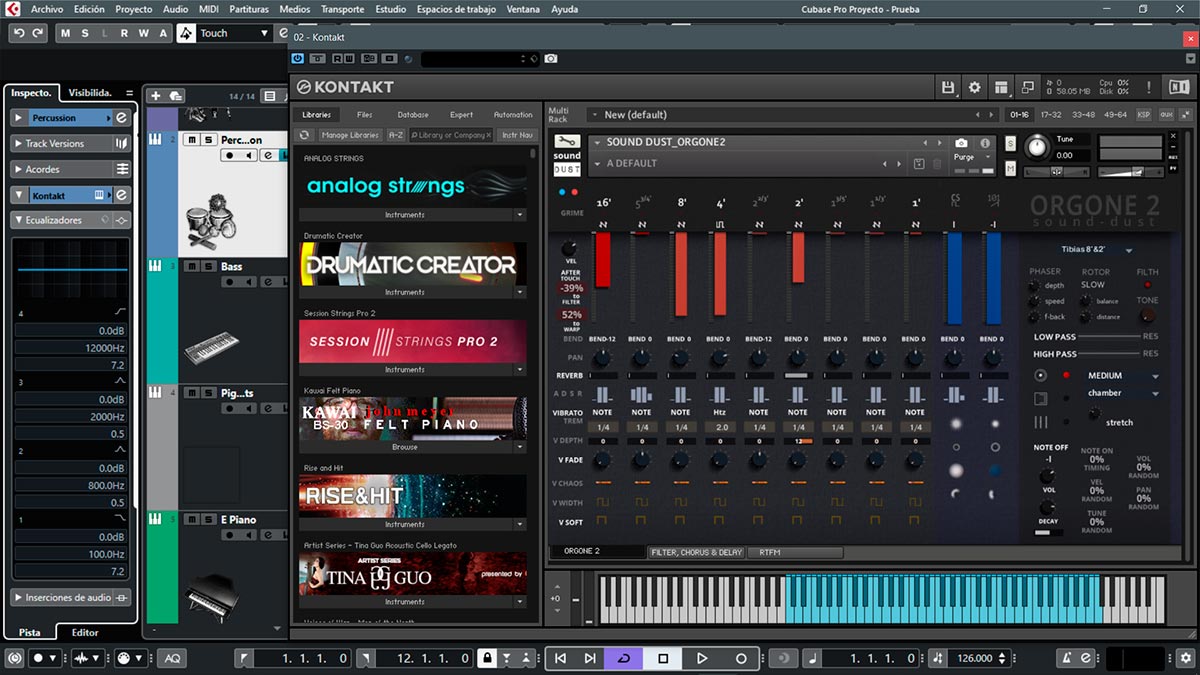
Task: Add a new track with plus icon
Action: pos(155,96)
